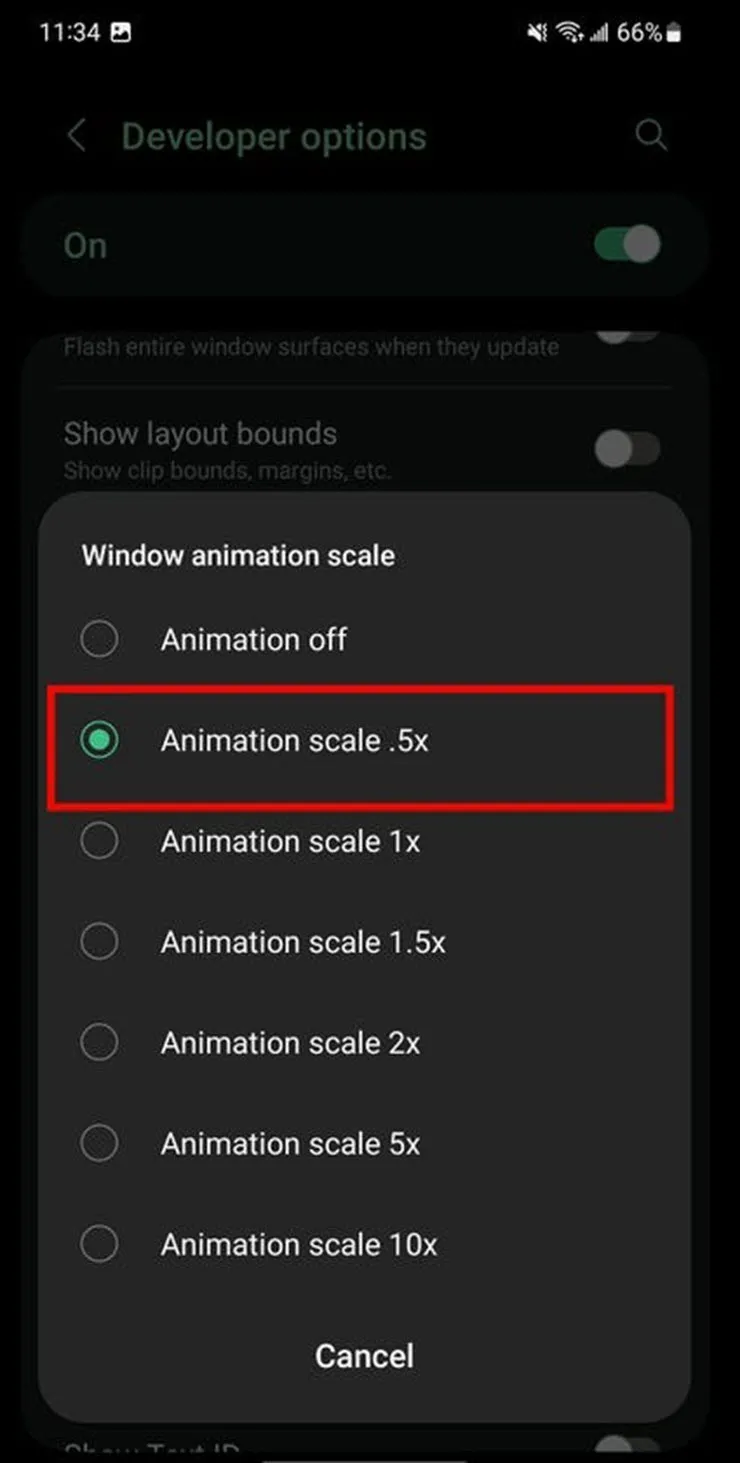Viewport: 740px width, 1463px height.
Task: Choose Animation scale 1x
Action: pos(100,842)
